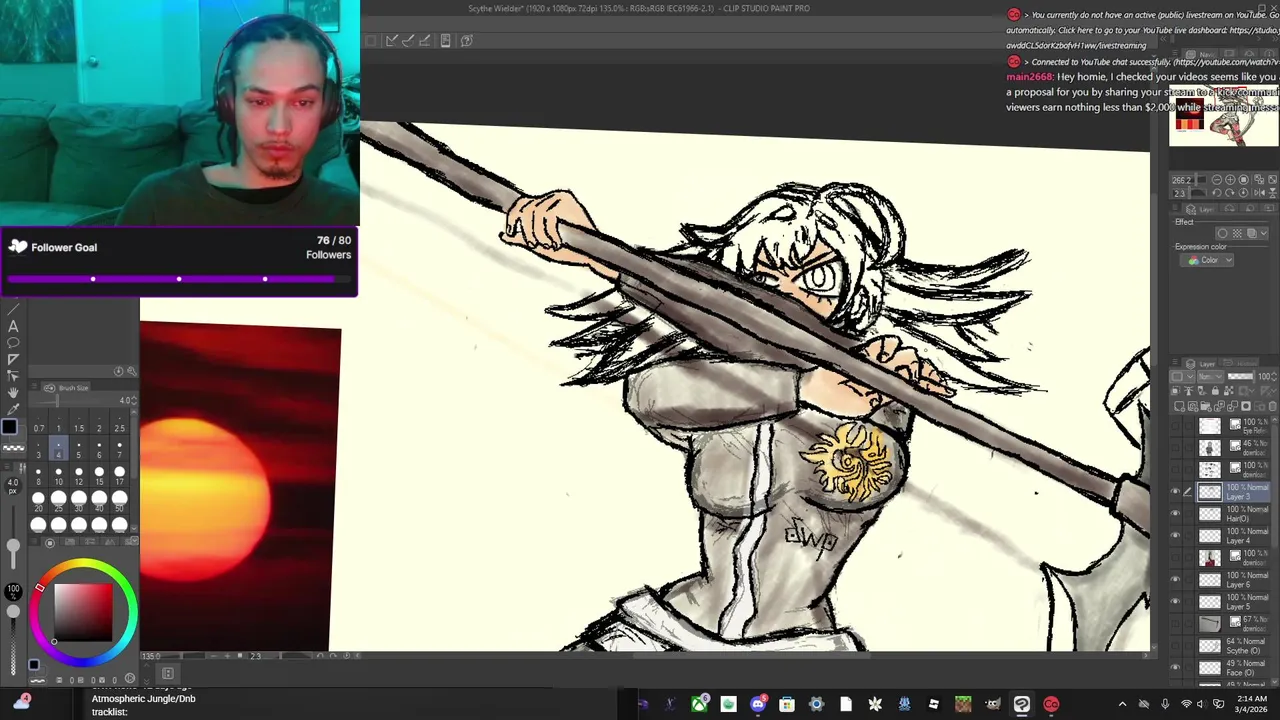Select the Eyedropper tool
Screen dimensions: 1280x720
[x=13, y=409]
